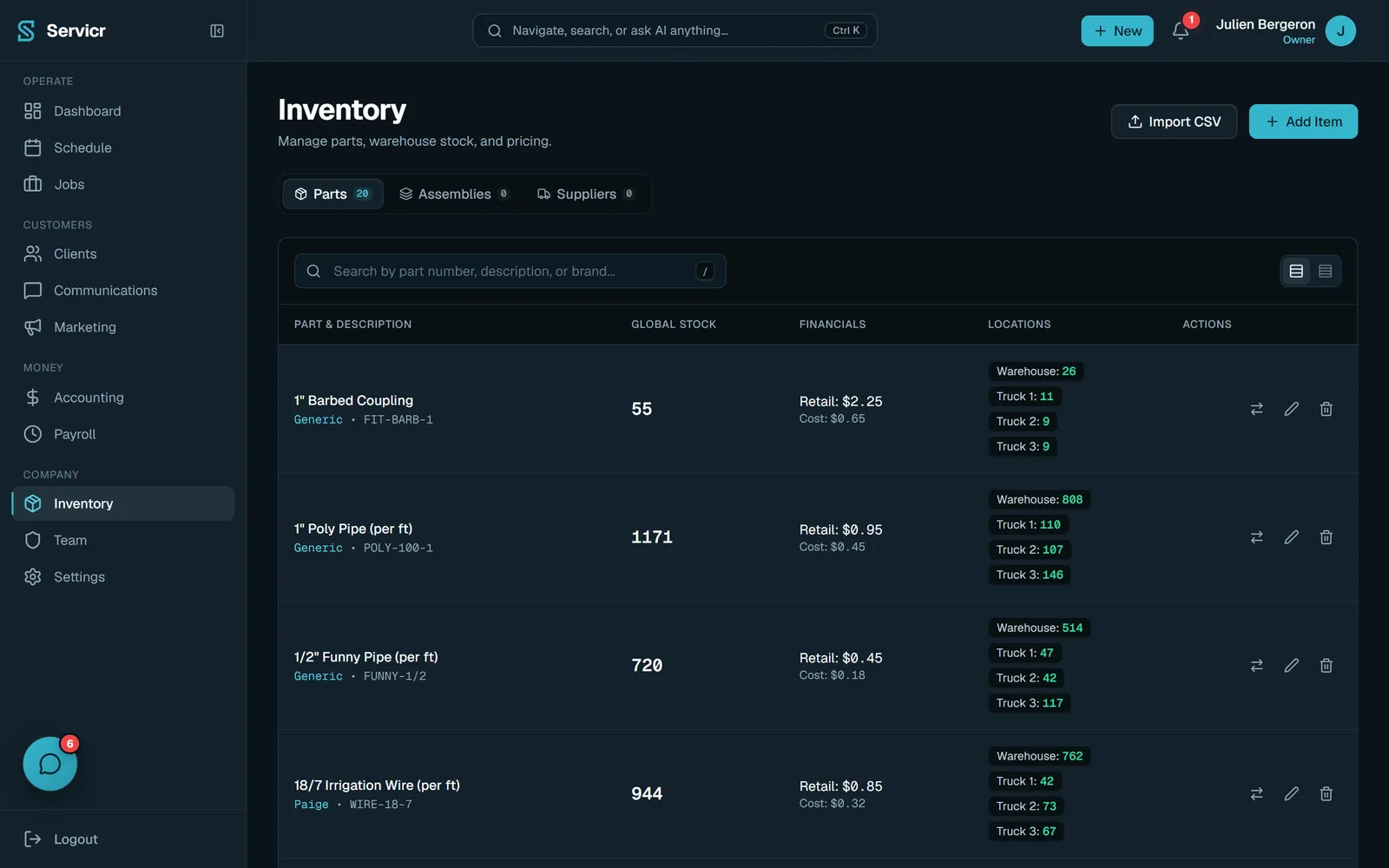Click the user avatar J
The width and height of the screenshot is (1389, 868).
[1340, 30]
